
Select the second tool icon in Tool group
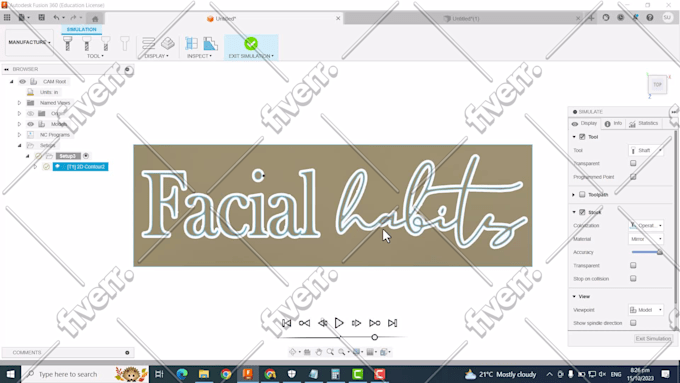point(87,43)
